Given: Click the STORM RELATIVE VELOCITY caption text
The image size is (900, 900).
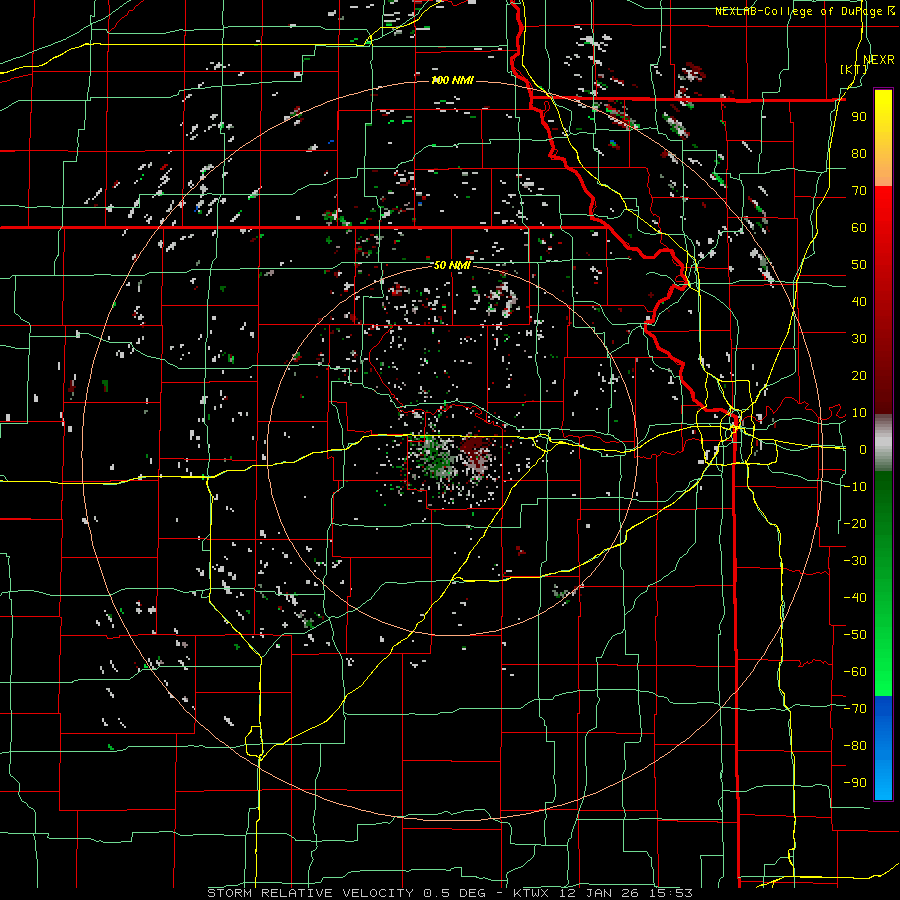Looking at the screenshot, I should pyautogui.click(x=310, y=893).
